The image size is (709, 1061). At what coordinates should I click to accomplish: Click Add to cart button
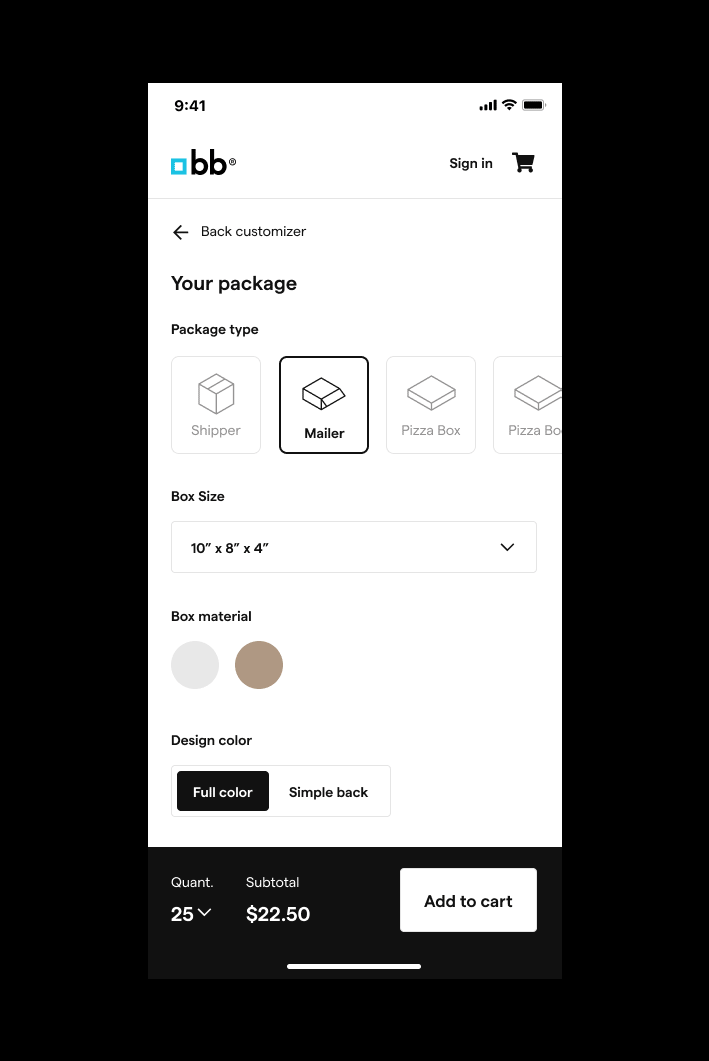468,900
